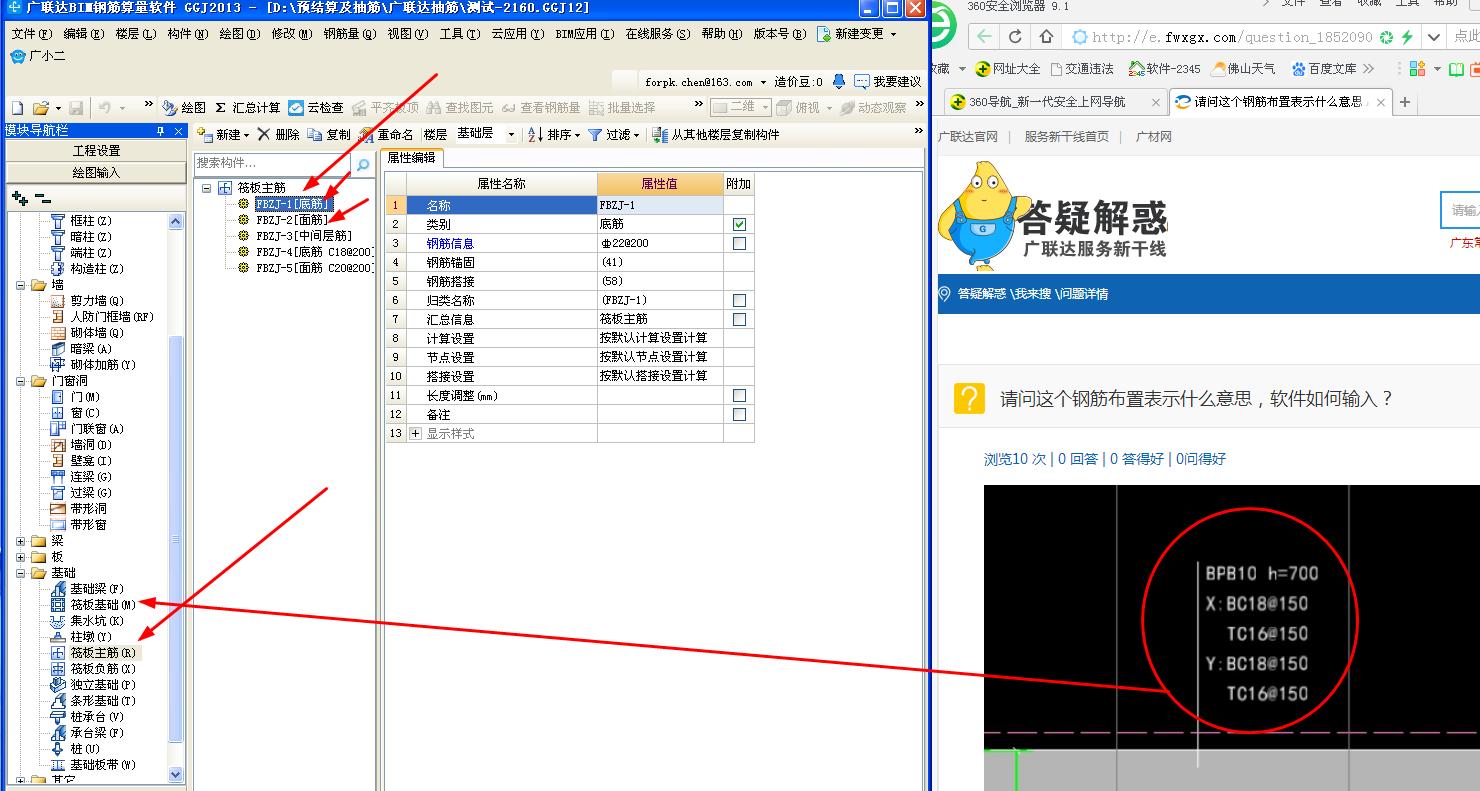Viewport: 1480px width, 791px height.
Task: Expand the 显示样式 property row
Action: point(416,433)
